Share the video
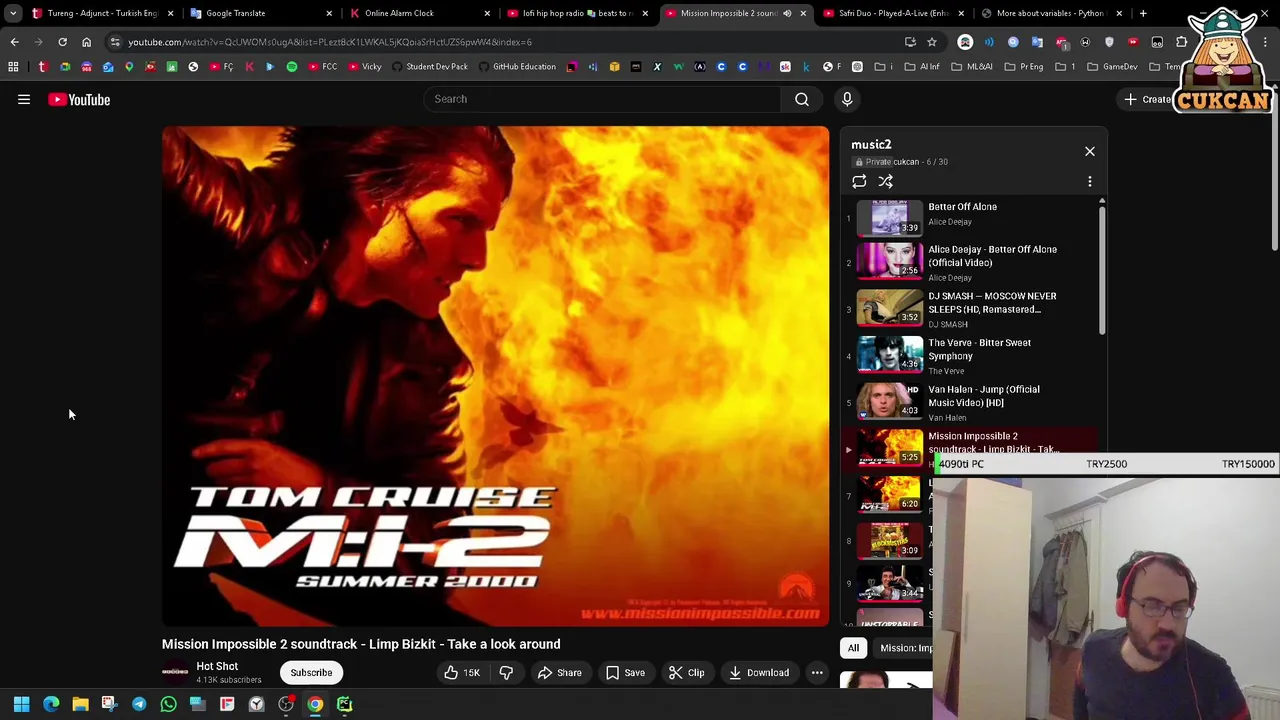 559,672
